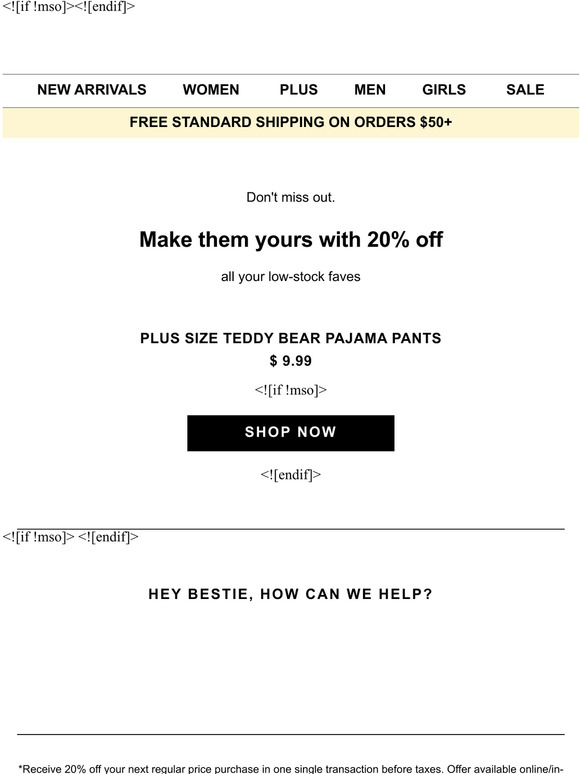The height and width of the screenshot is (774, 580).
Task: Click the mso conditional text at page top
Action: tap(69, 7)
